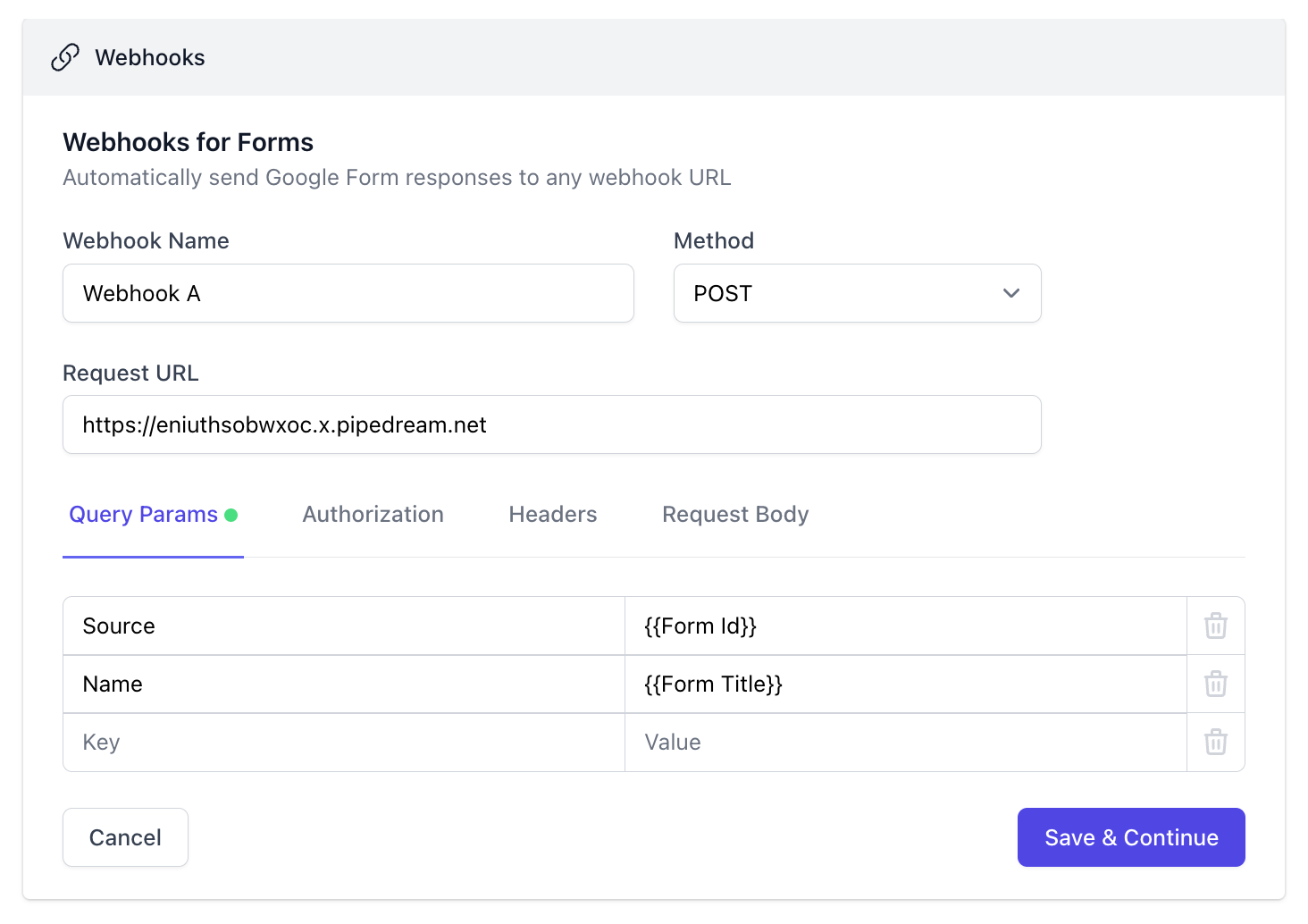Open the Headers tab
Screen dimensions: 1308x924
pos(552,514)
